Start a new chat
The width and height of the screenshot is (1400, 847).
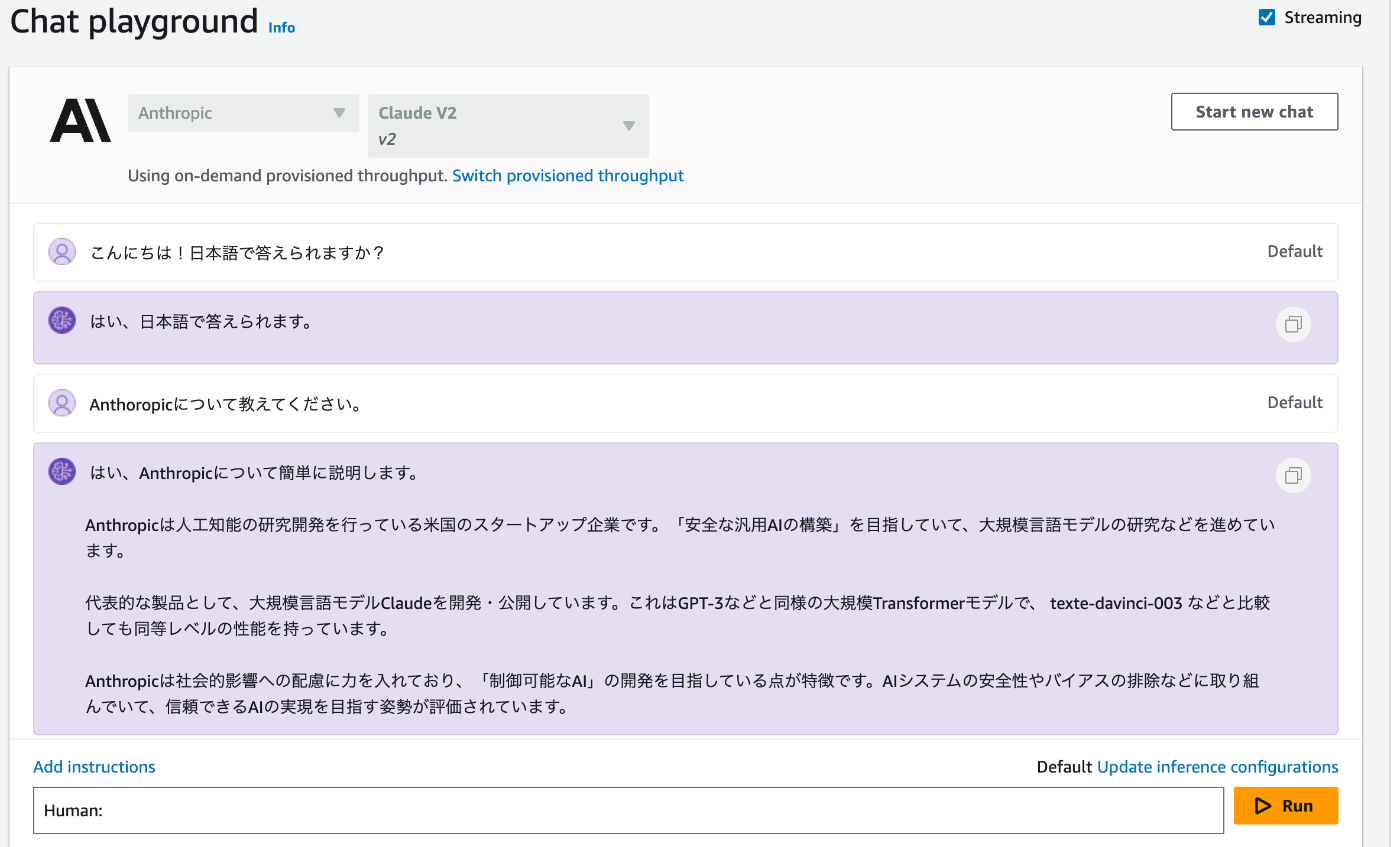[x=1254, y=112]
